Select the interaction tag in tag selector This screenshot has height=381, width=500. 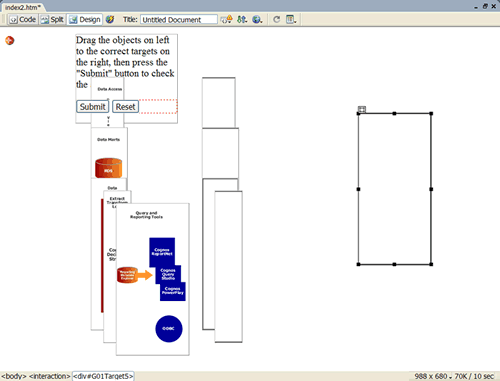tap(50, 376)
